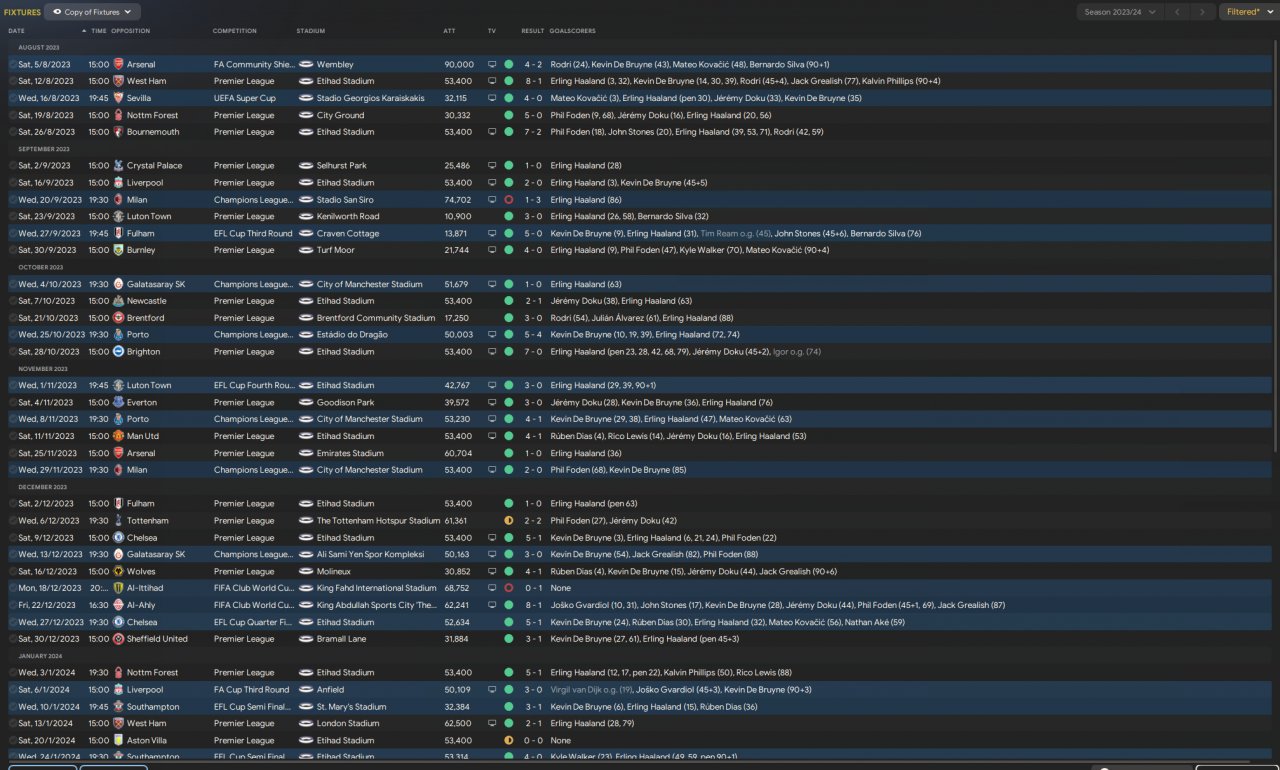This screenshot has width=1280, height=770.
Task: Open the Copy of Fixtures view dropdown
Action: coord(94,12)
